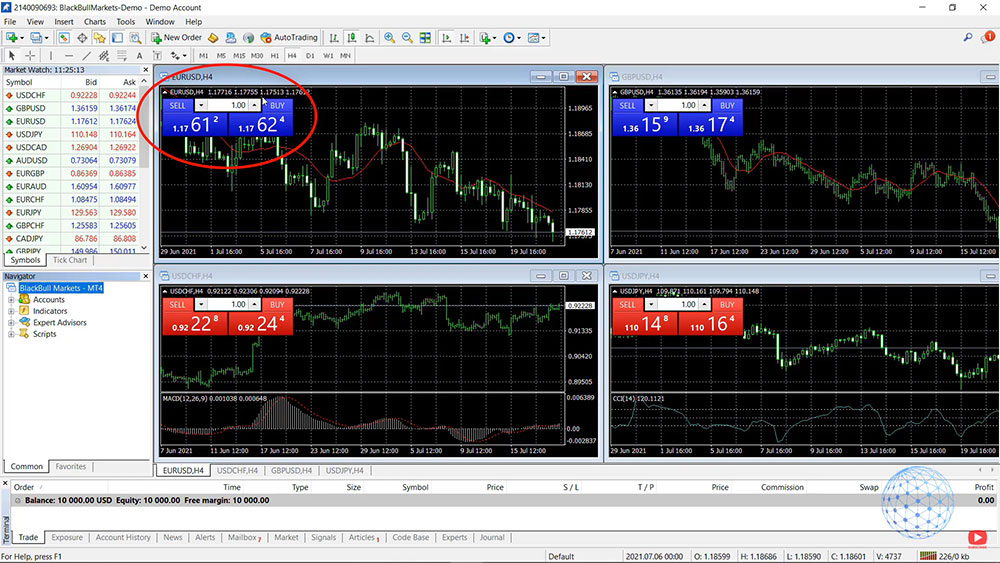This screenshot has width=1000, height=563.
Task: Open the Templates dropdown arrow
Action: pos(543,38)
